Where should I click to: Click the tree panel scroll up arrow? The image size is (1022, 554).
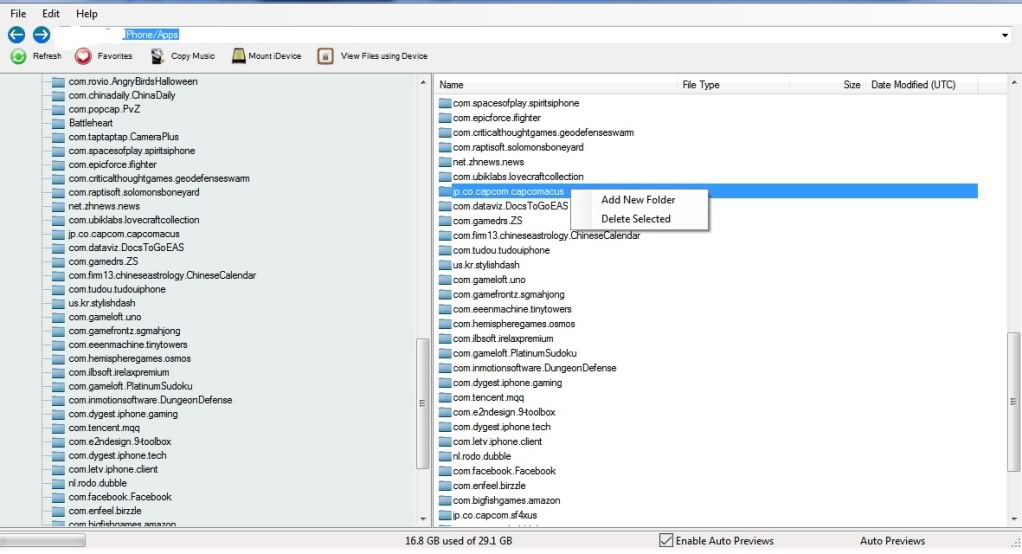coord(423,83)
